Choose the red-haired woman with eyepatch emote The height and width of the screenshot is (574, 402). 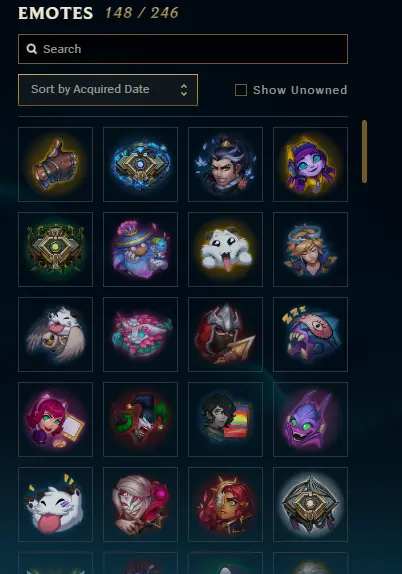[x=226, y=504]
